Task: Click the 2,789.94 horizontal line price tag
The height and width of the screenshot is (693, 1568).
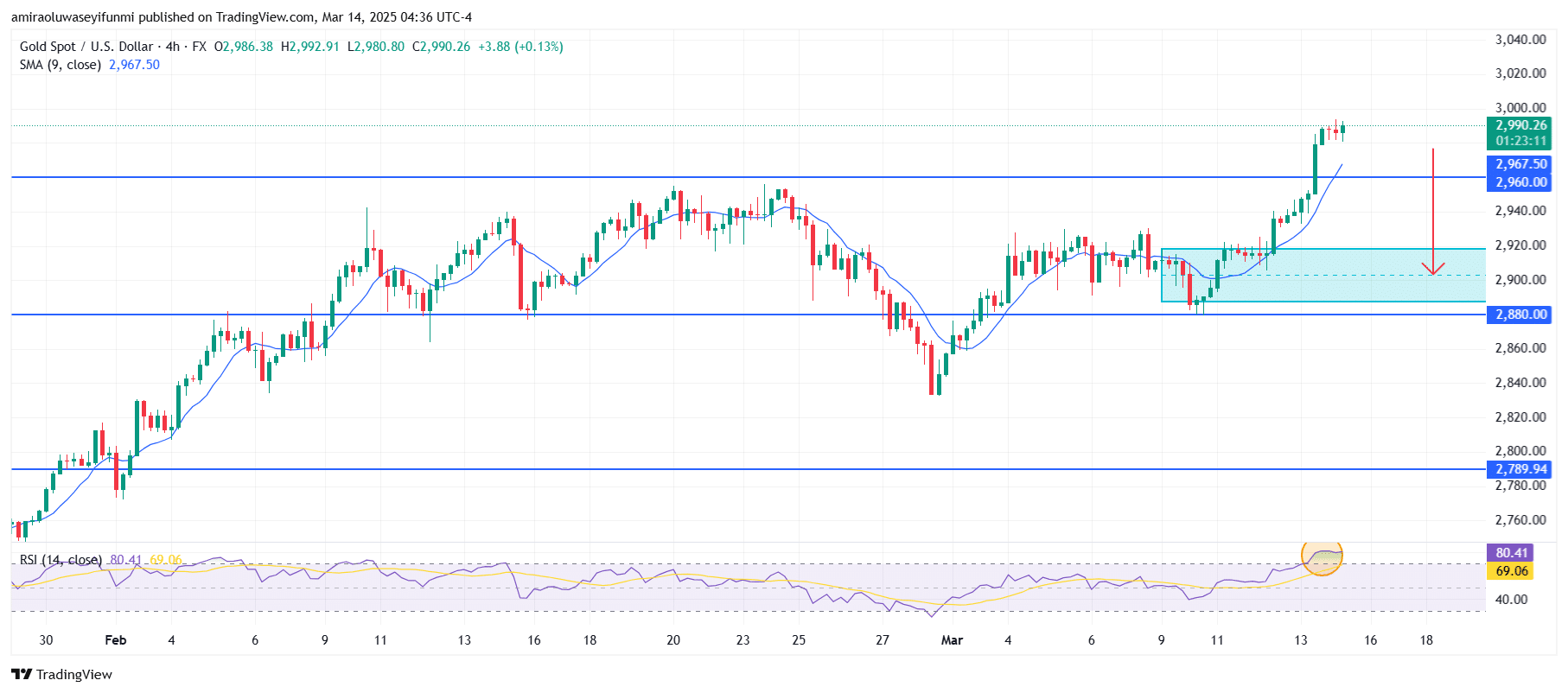Action: point(1520,469)
